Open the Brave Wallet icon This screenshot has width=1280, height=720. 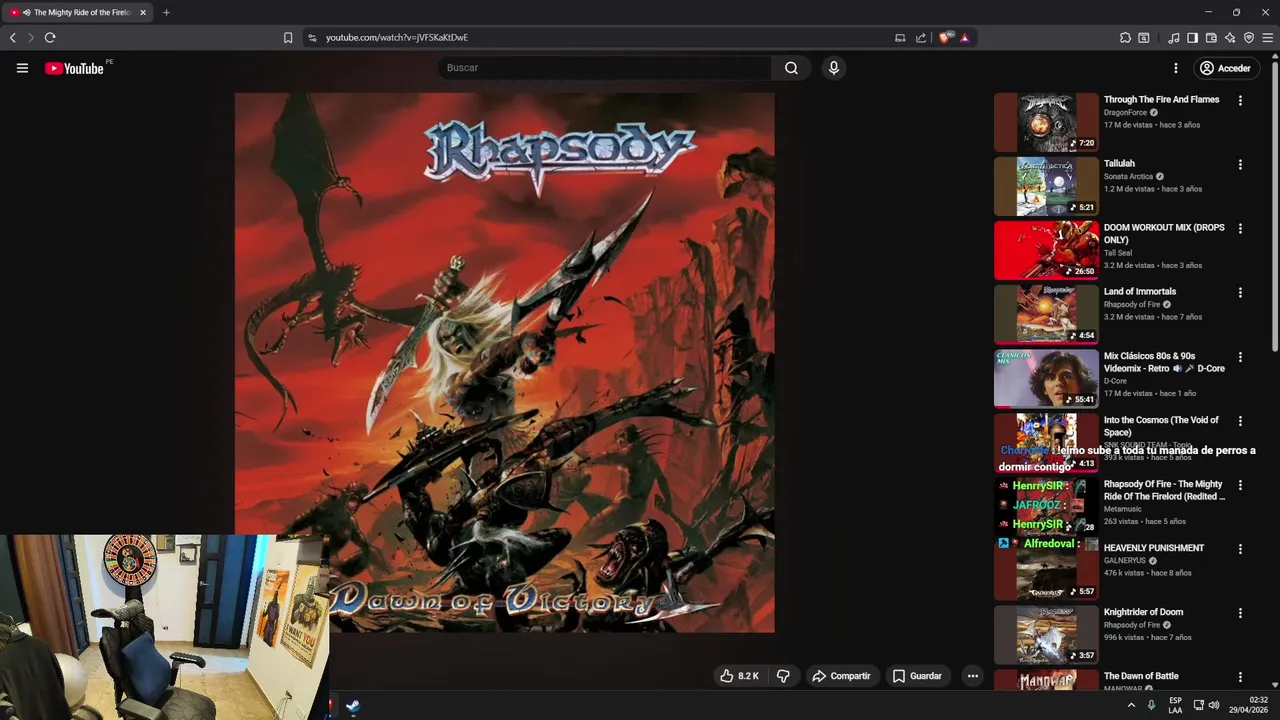click(x=1211, y=37)
